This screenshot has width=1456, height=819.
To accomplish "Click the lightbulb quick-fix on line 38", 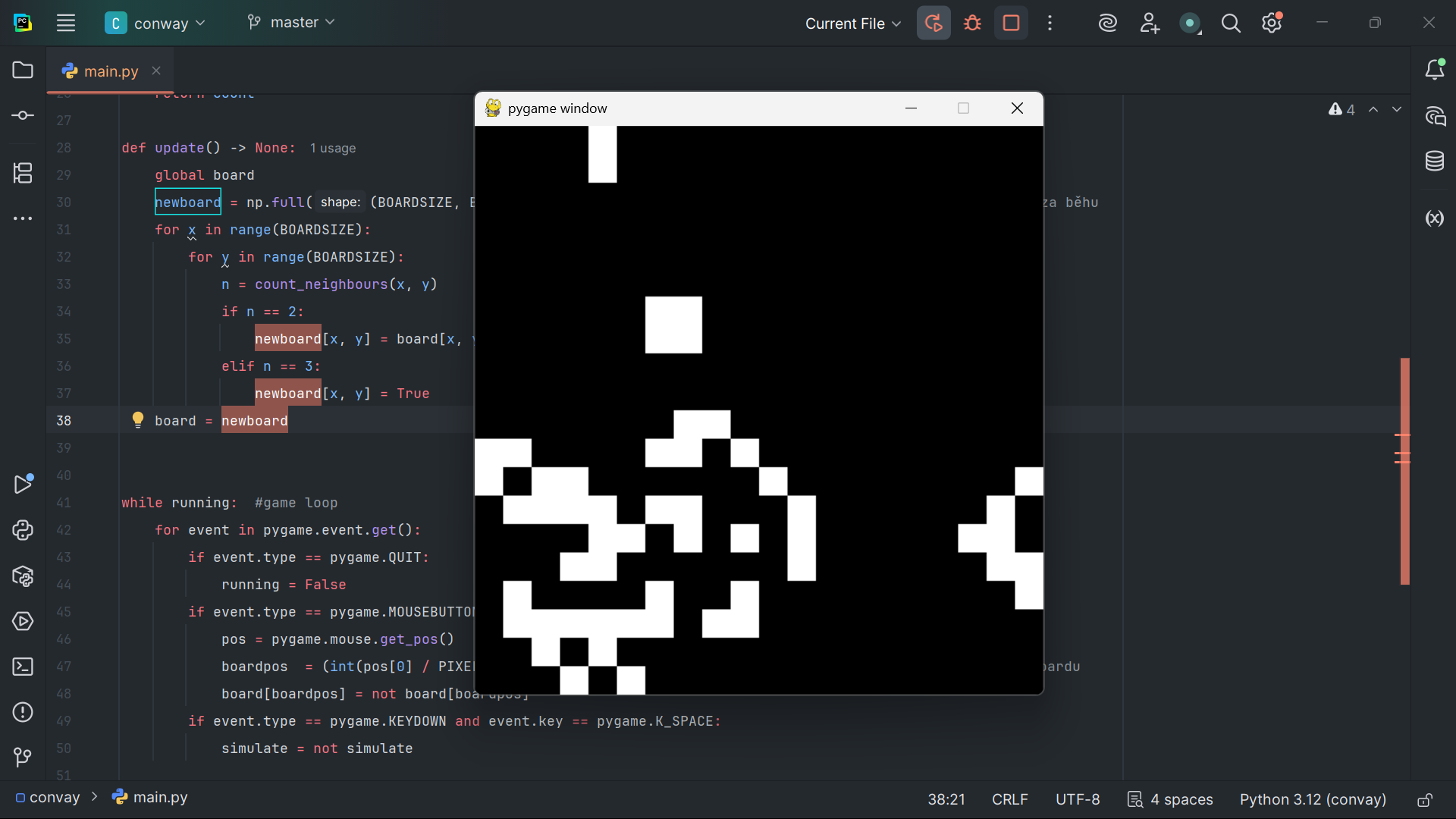I will [137, 419].
